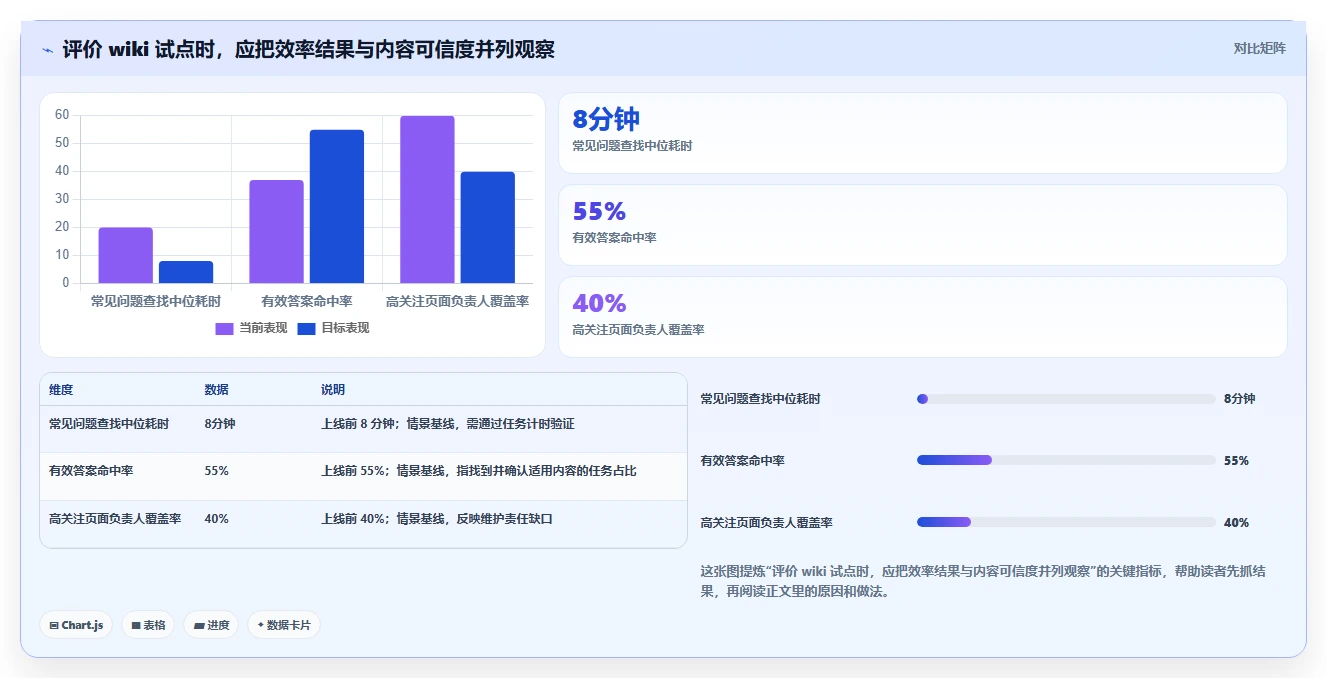Click the 进度 tag chip
The height and width of the screenshot is (678, 1327).
point(211,625)
